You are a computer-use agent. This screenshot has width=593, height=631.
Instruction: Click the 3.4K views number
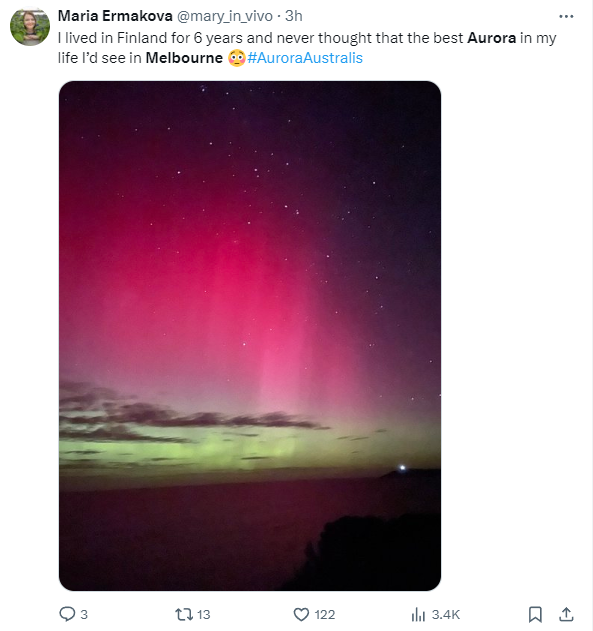coord(445,615)
